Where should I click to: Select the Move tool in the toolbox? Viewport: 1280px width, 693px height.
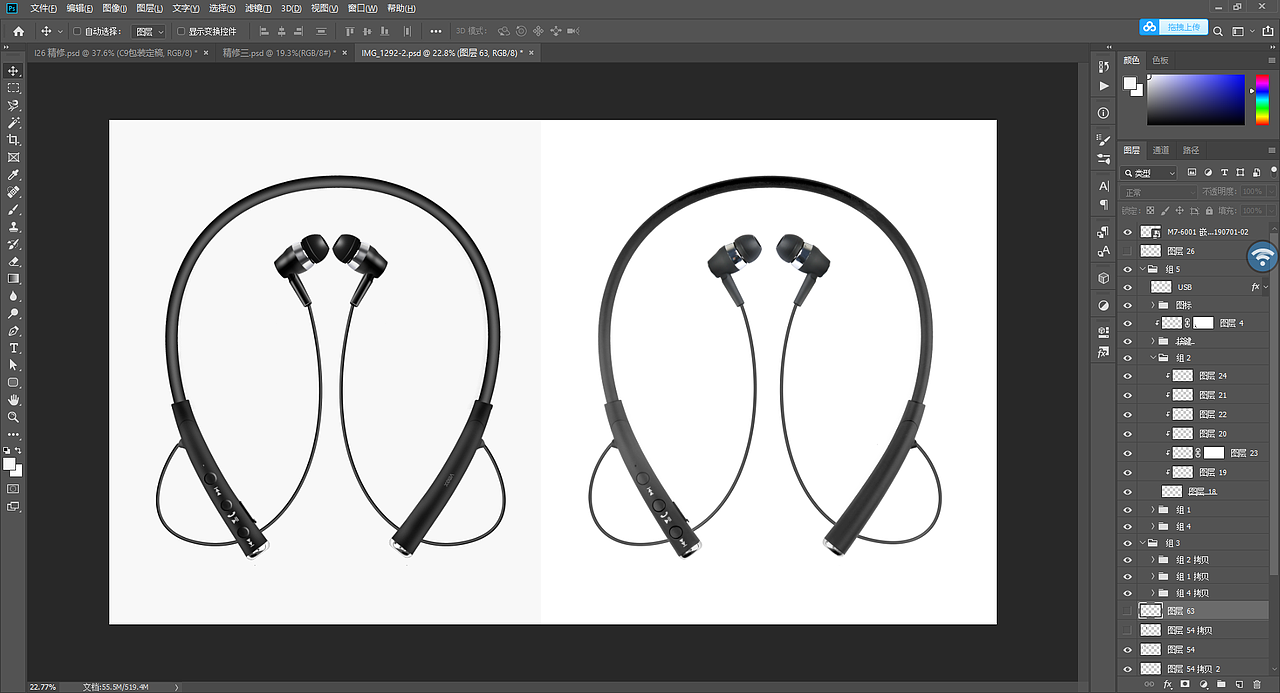pos(14,71)
